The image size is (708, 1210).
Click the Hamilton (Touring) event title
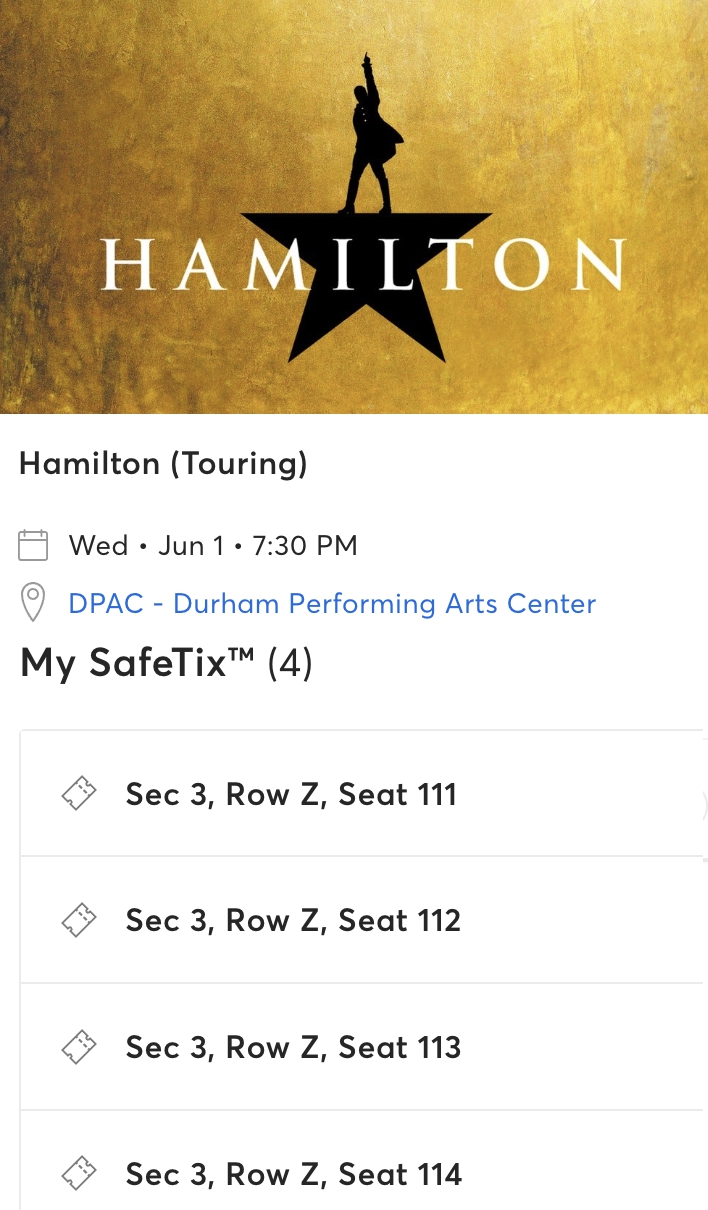point(164,463)
